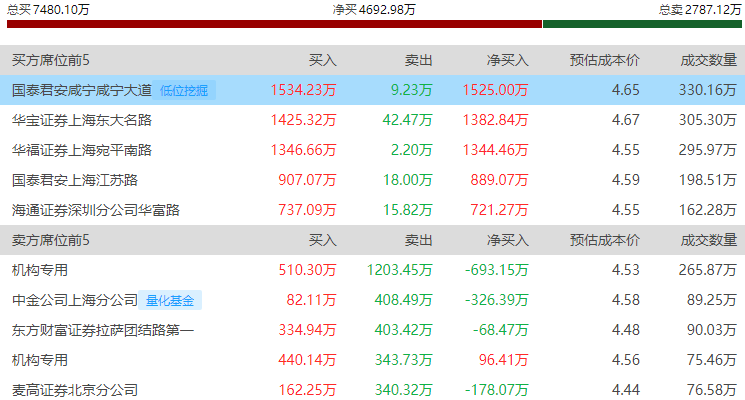Image resolution: width=745 pixels, height=400 pixels.
Task: Click buy value 907.07万
Action: [307, 180]
